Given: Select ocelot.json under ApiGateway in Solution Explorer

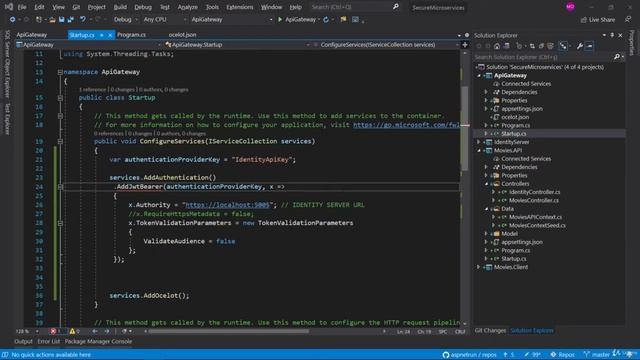Looking at the screenshot, I should click(515, 117).
